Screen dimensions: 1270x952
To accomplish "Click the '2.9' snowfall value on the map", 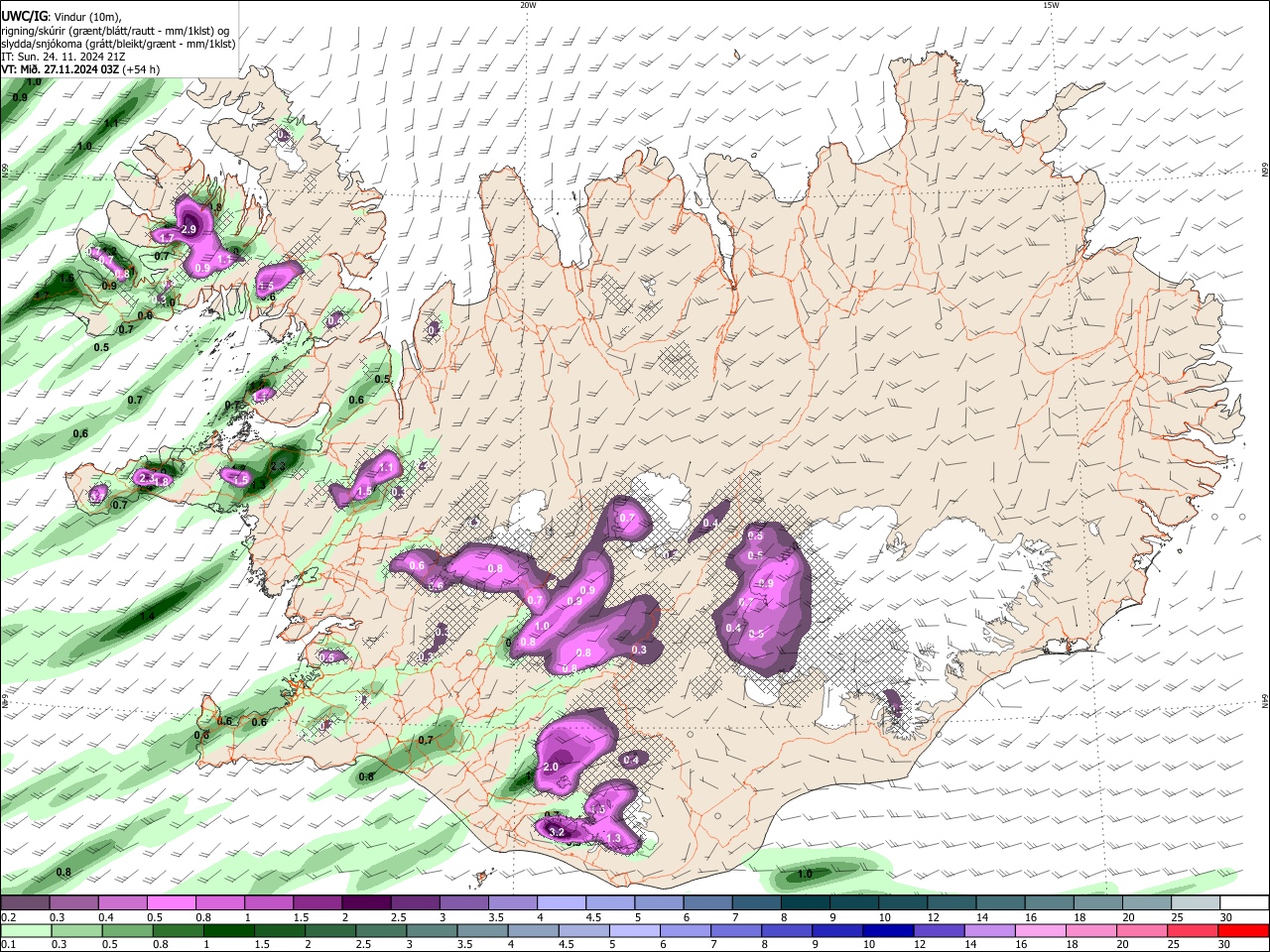I will 190,229.
